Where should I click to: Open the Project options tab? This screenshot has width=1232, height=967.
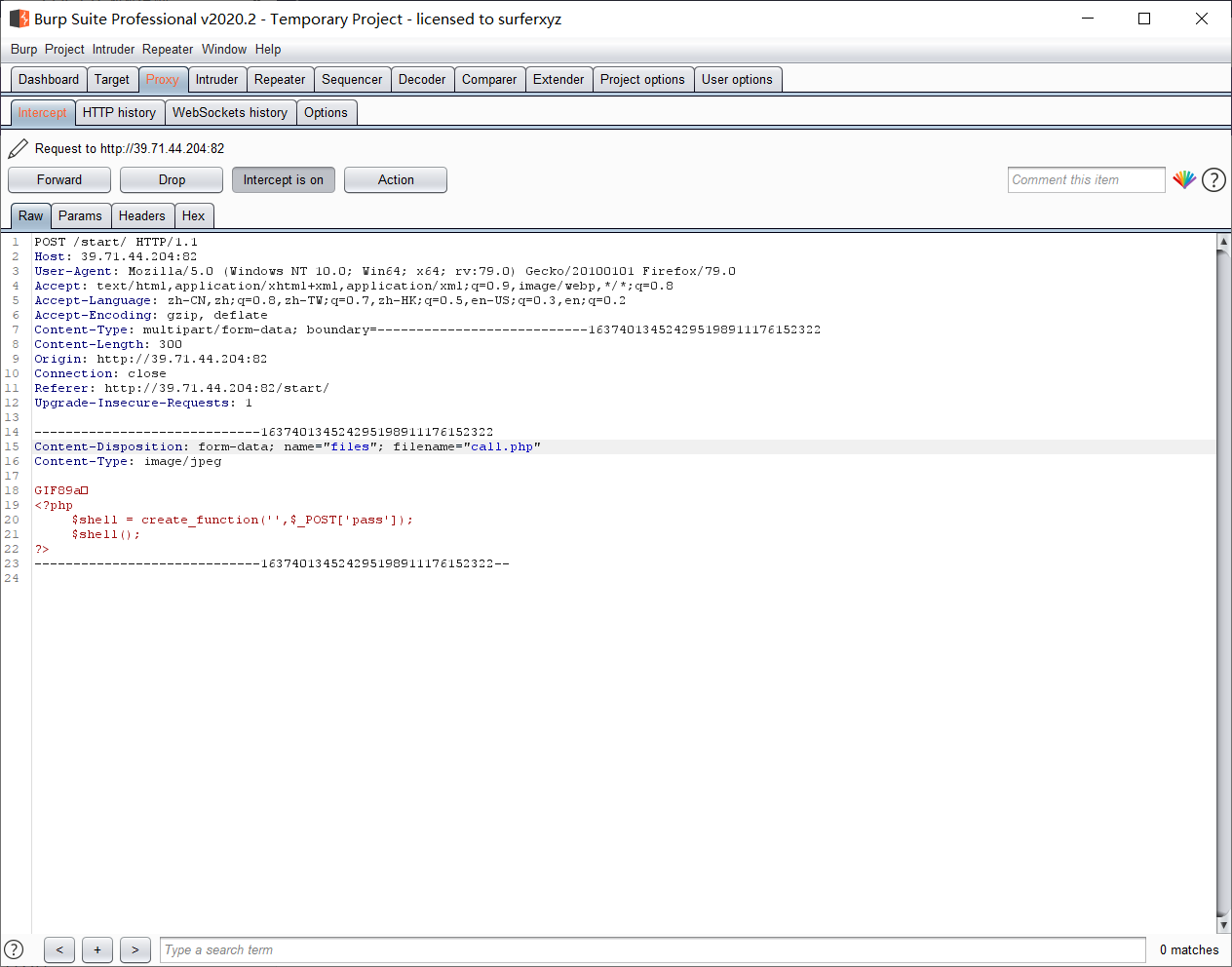[642, 80]
